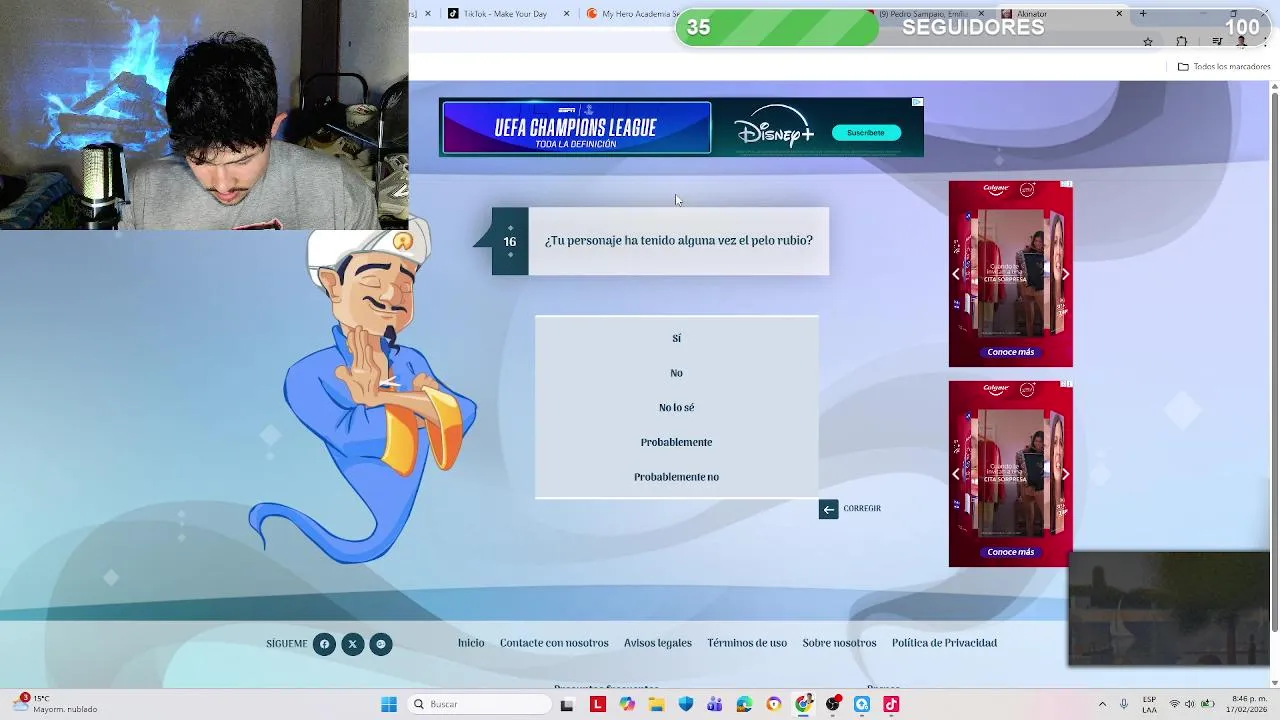Image resolution: width=1280 pixels, height=720 pixels.
Task: Click 'Conoce más' in upper Colgate ad
Action: pyautogui.click(x=1011, y=352)
